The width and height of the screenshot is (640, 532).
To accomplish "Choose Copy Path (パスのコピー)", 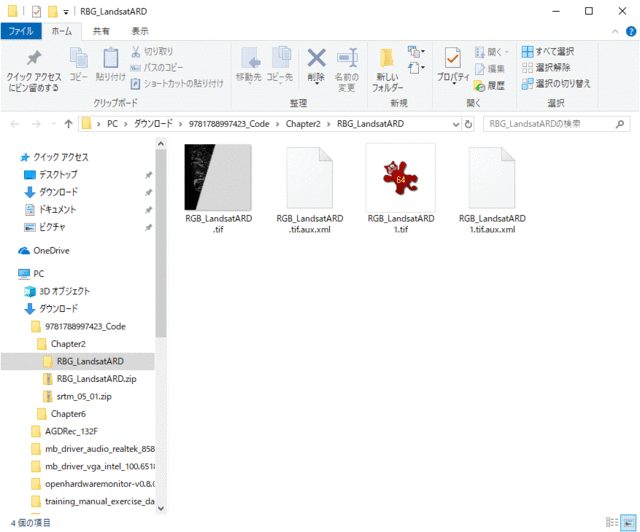I will 156,67.
